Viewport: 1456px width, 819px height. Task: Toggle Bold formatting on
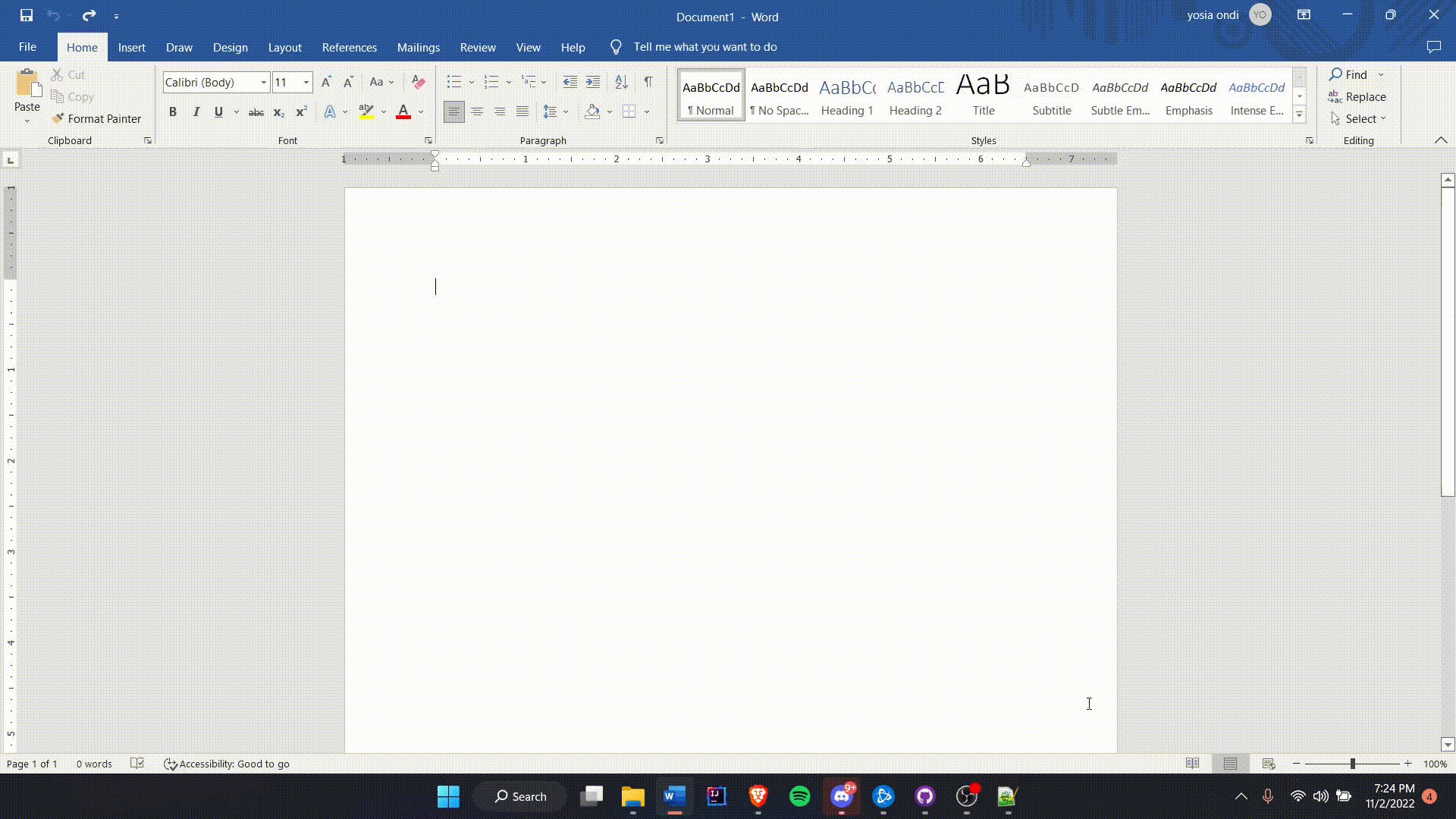coord(173,112)
